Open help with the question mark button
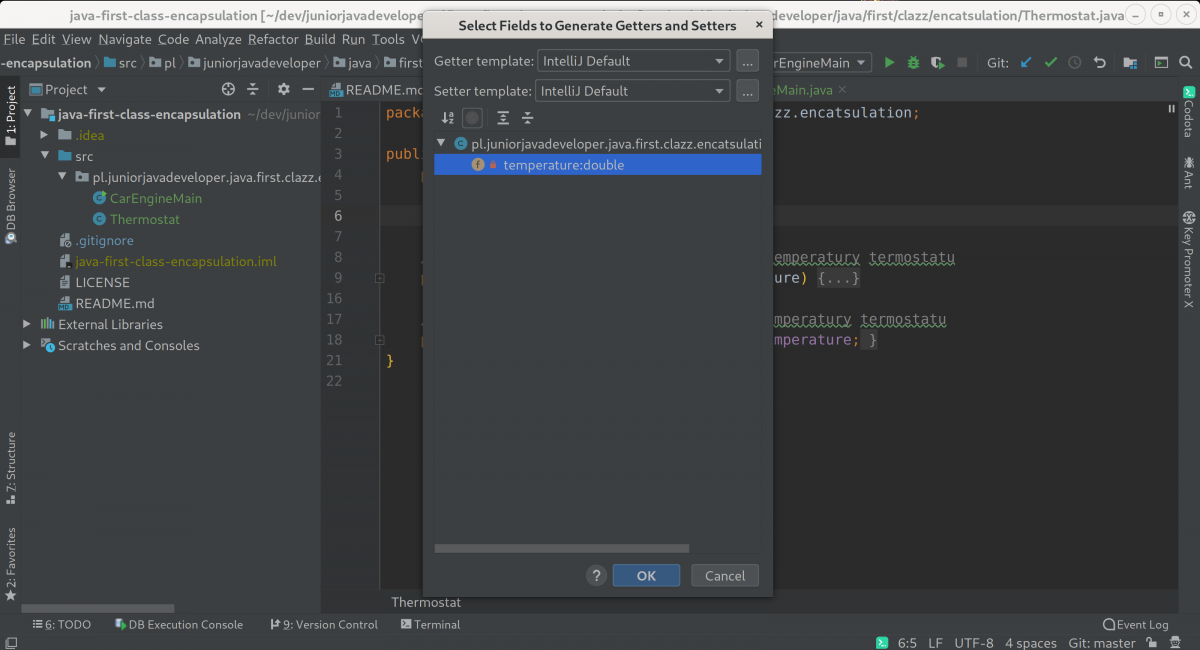Screen dimensions: 1200x650 coord(596,576)
